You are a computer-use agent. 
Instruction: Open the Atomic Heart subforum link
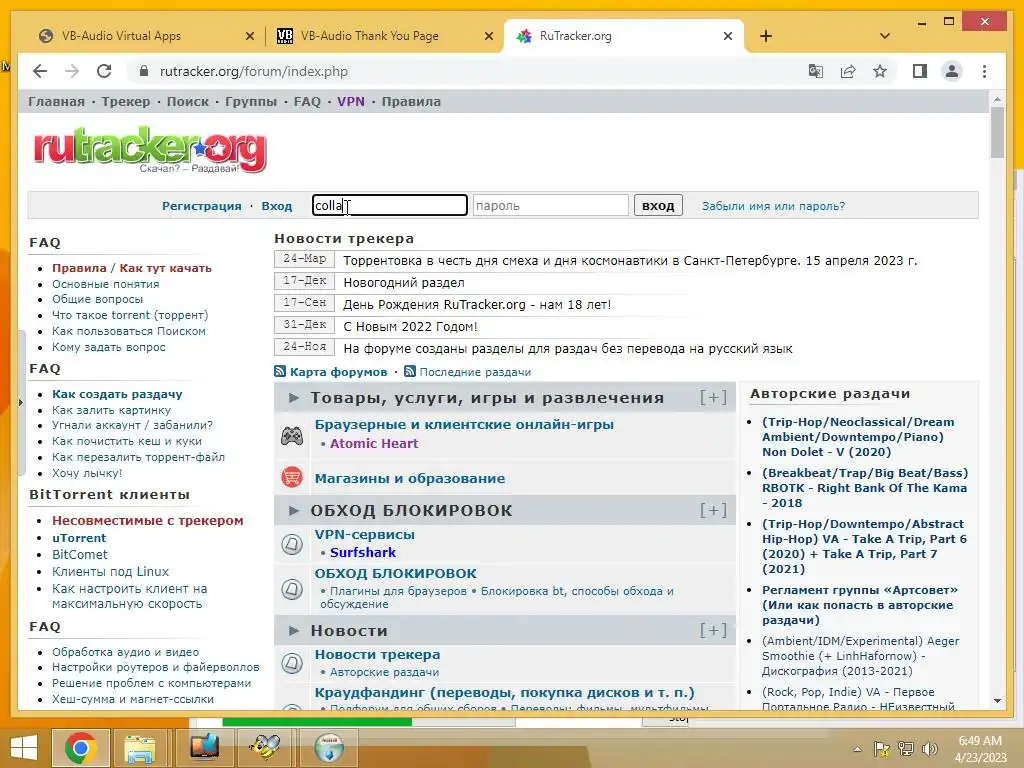coord(374,443)
